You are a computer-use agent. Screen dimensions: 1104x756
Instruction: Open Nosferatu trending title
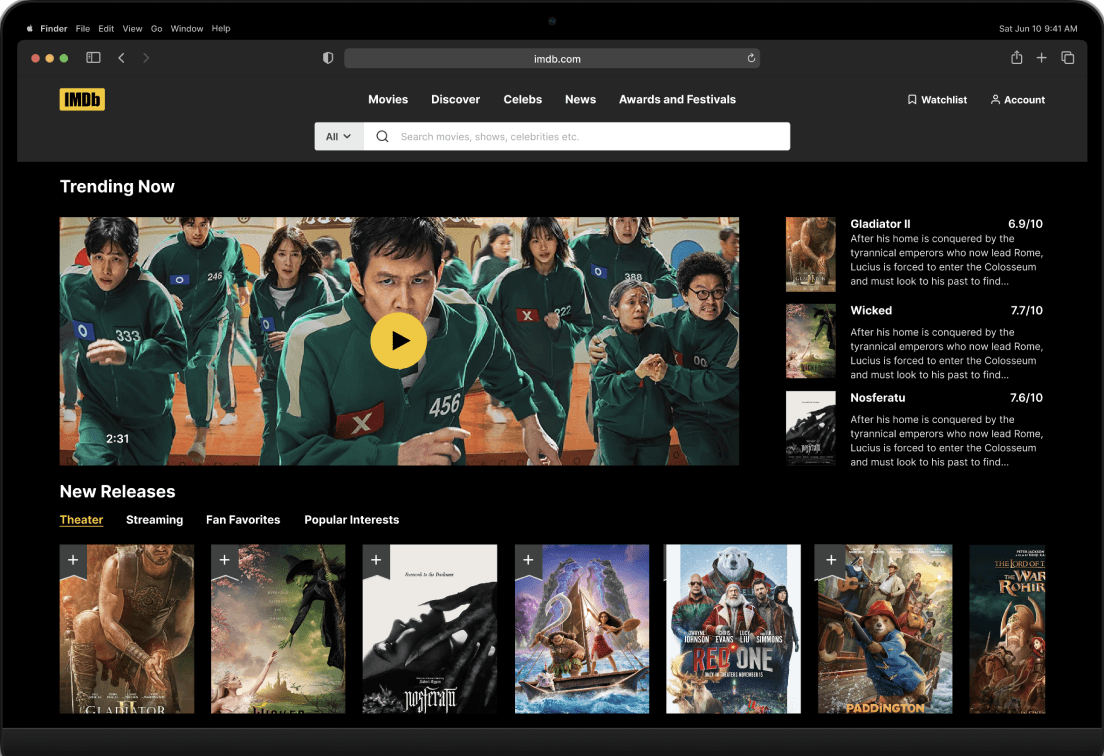[877, 398]
